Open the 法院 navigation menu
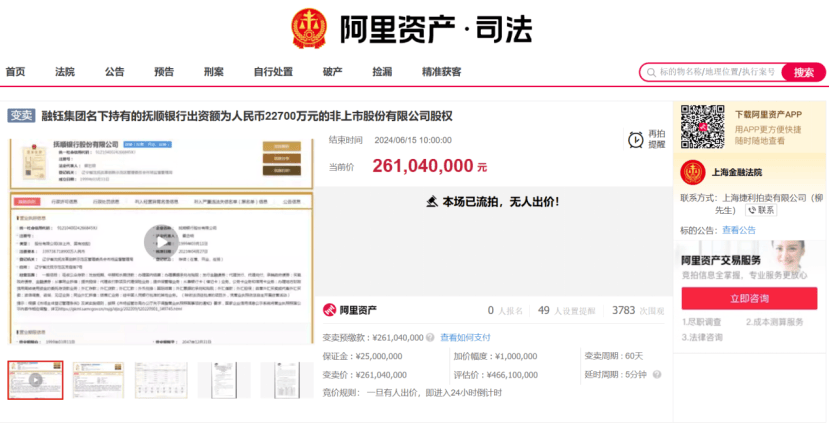This screenshot has height=425, width=829. click(x=65, y=72)
